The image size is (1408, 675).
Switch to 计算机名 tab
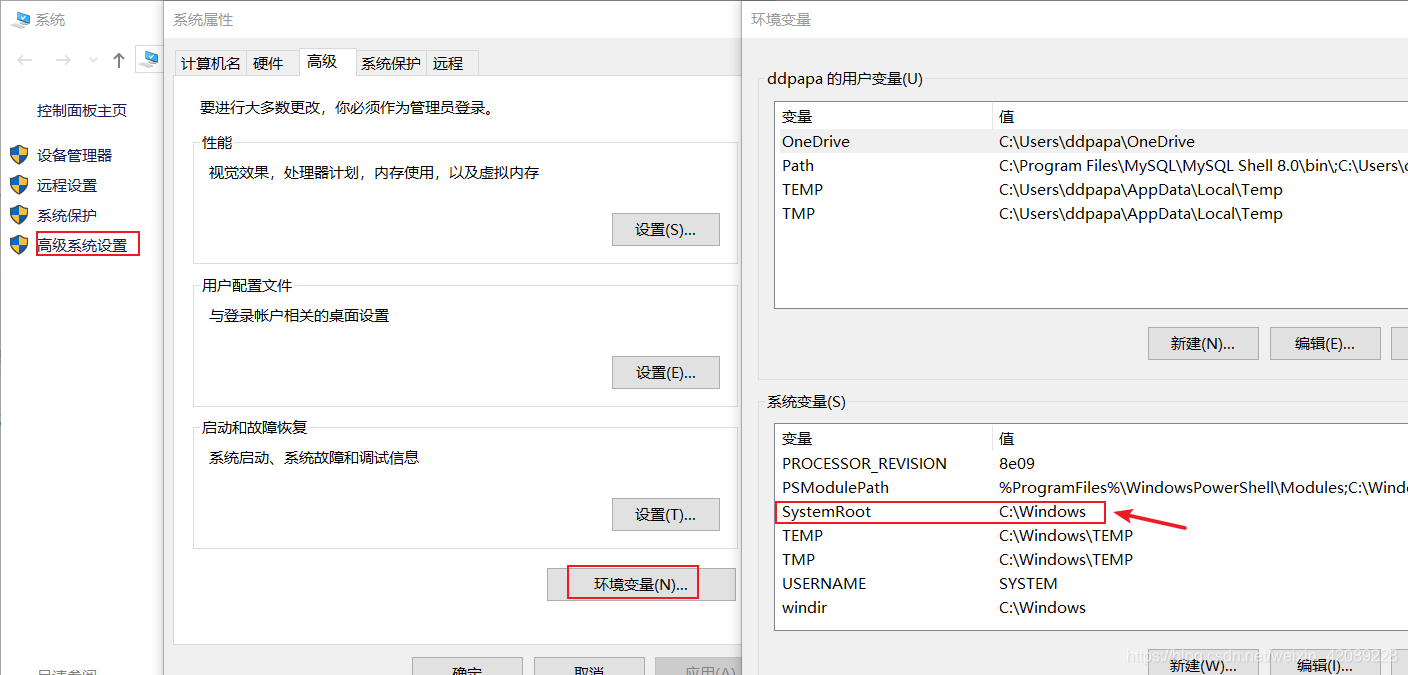pyautogui.click(x=211, y=63)
